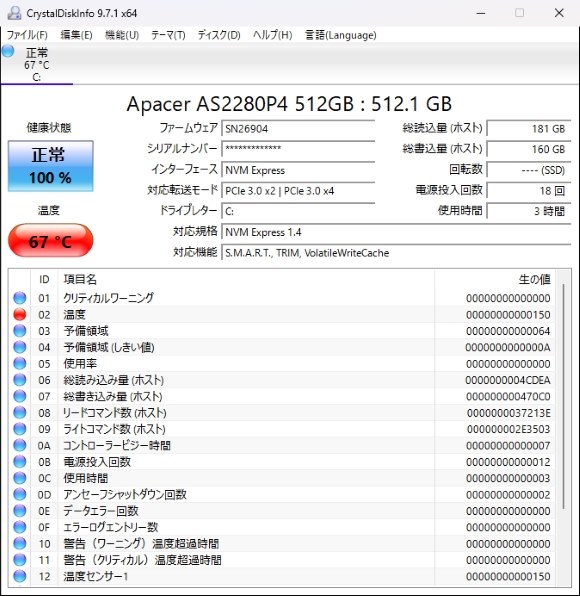Click the red status icon for row 02 温度
Screen dimensions: 580x596
point(20,314)
